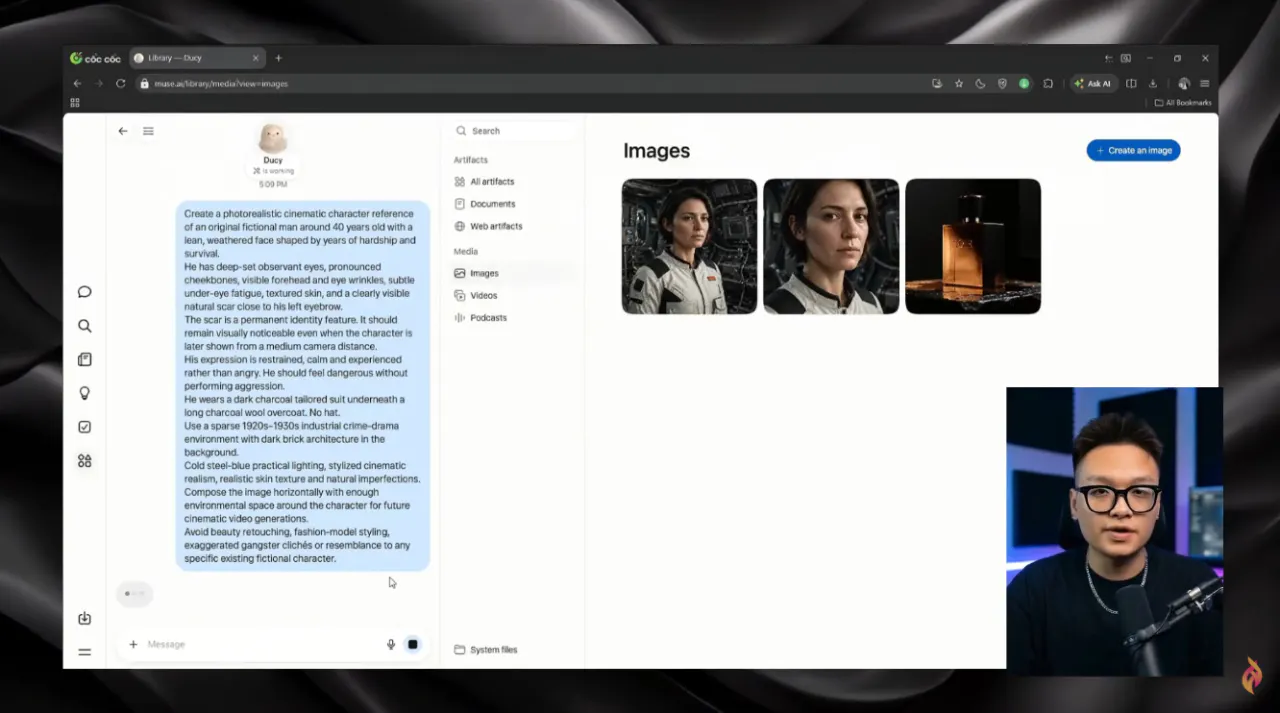This screenshot has height=713, width=1280.
Task: Click the address bar URL
Action: tap(220, 84)
